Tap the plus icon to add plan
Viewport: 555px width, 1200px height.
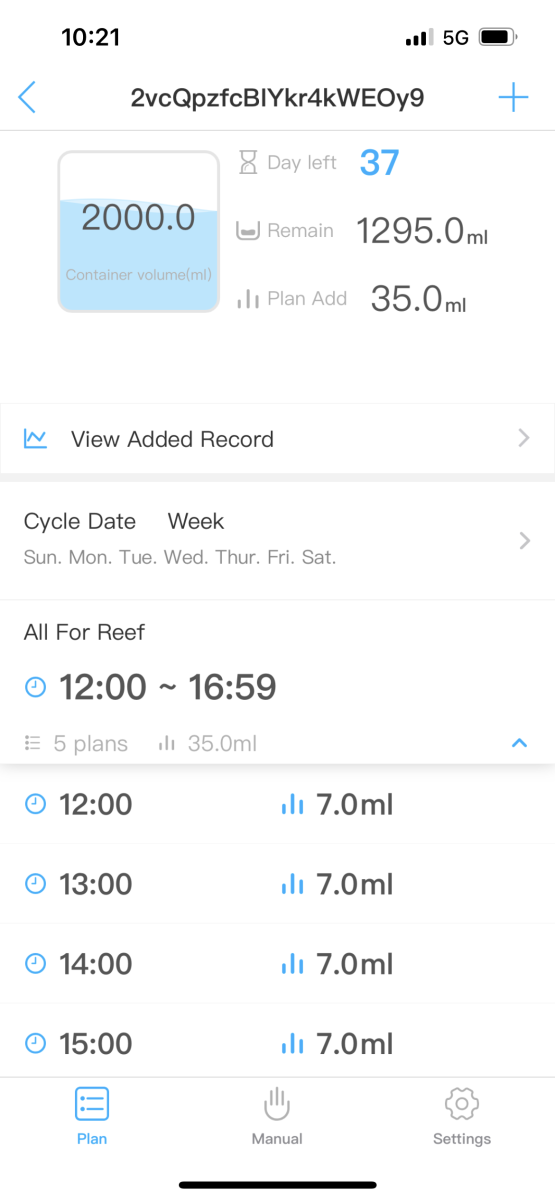pos(513,98)
